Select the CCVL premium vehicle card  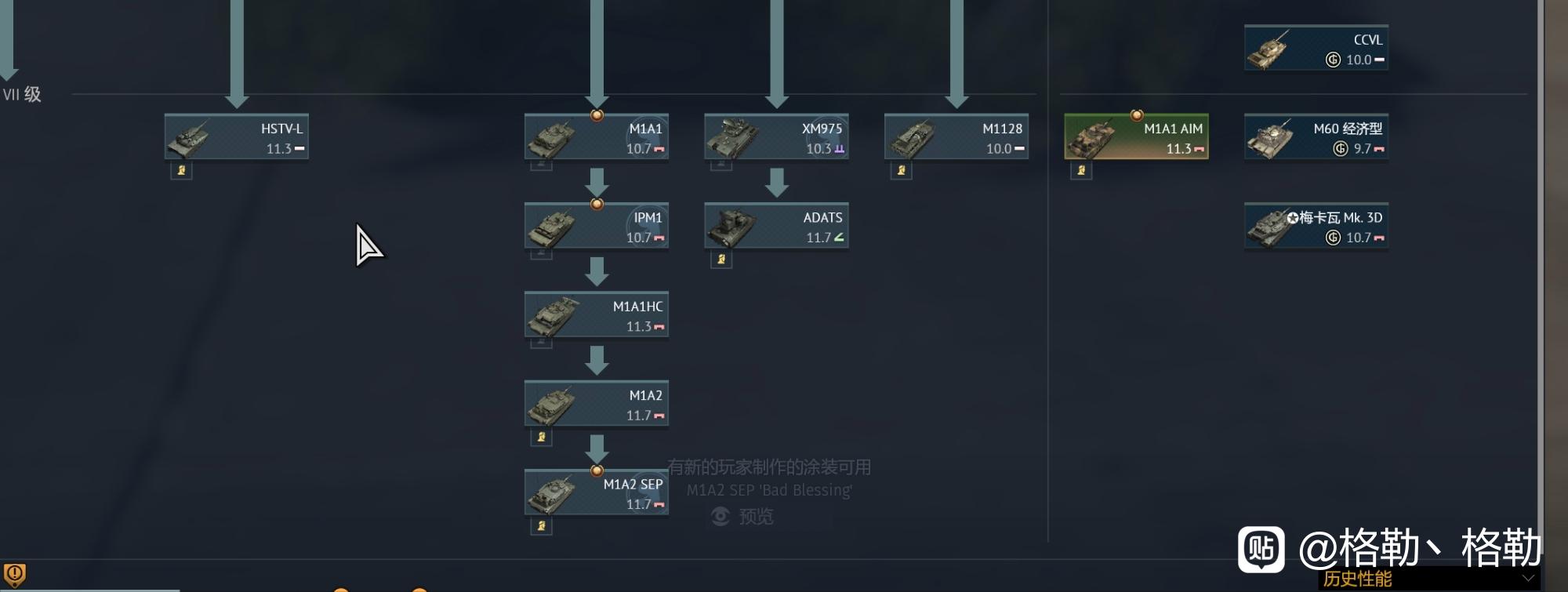pyautogui.click(x=1316, y=48)
